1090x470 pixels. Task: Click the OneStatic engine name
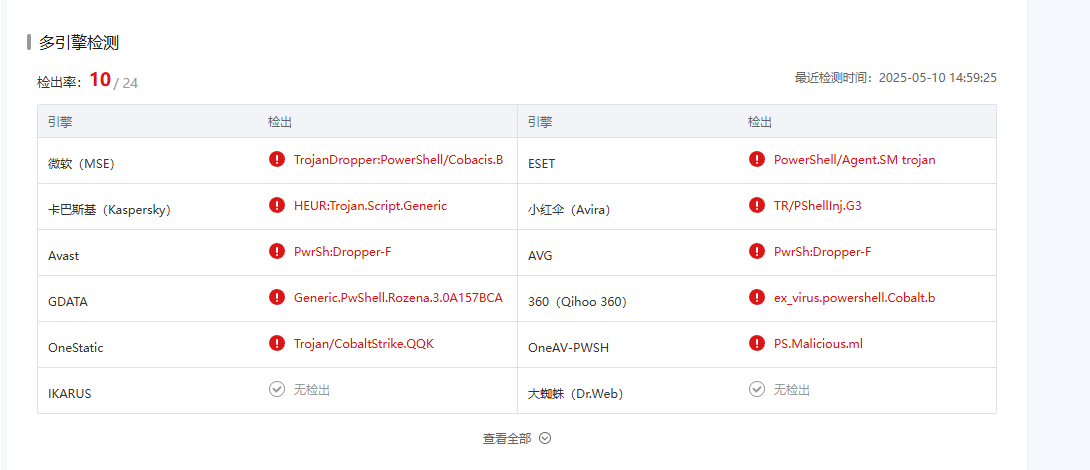[76, 348]
